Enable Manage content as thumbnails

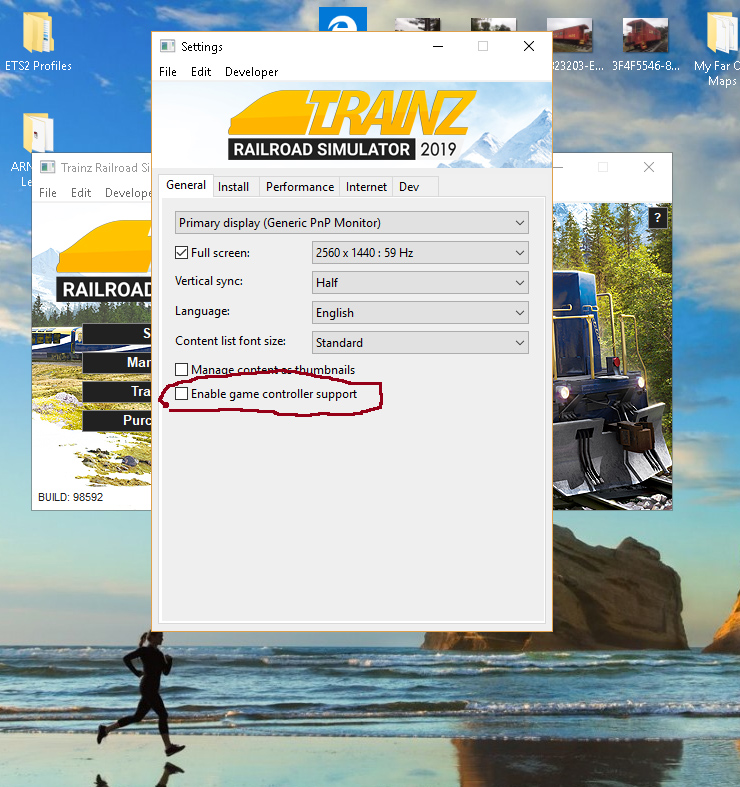click(x=181, y=370)
